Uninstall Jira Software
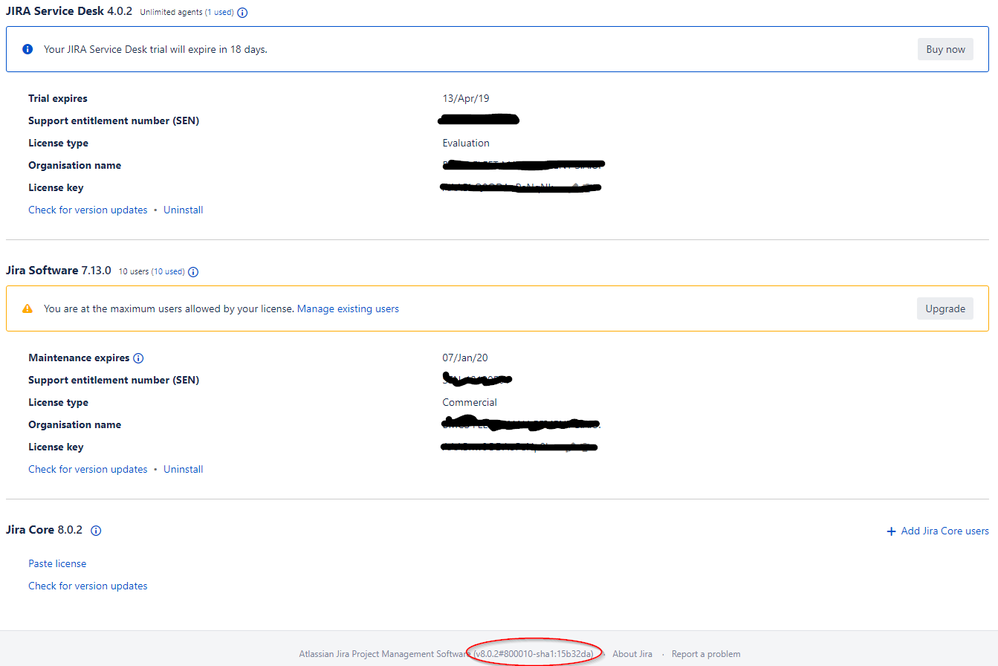Screen dimensions: 998x666 click(x=183, y=469)
